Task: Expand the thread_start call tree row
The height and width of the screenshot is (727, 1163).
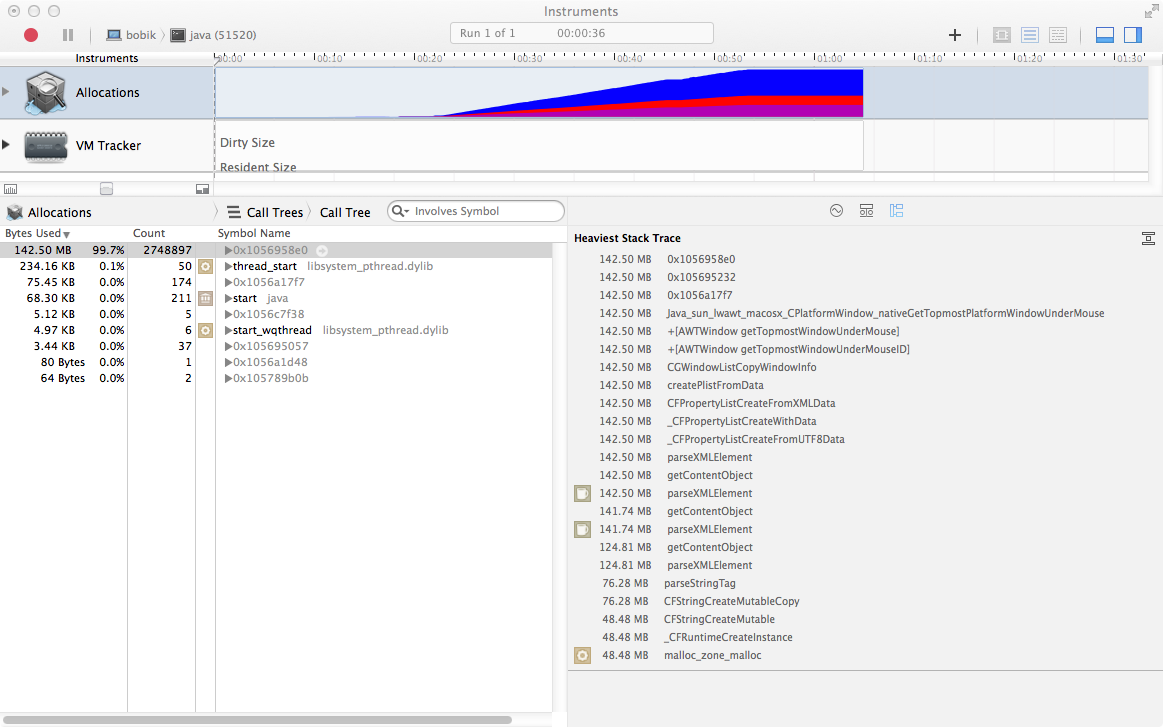Action: click(228, 267)
